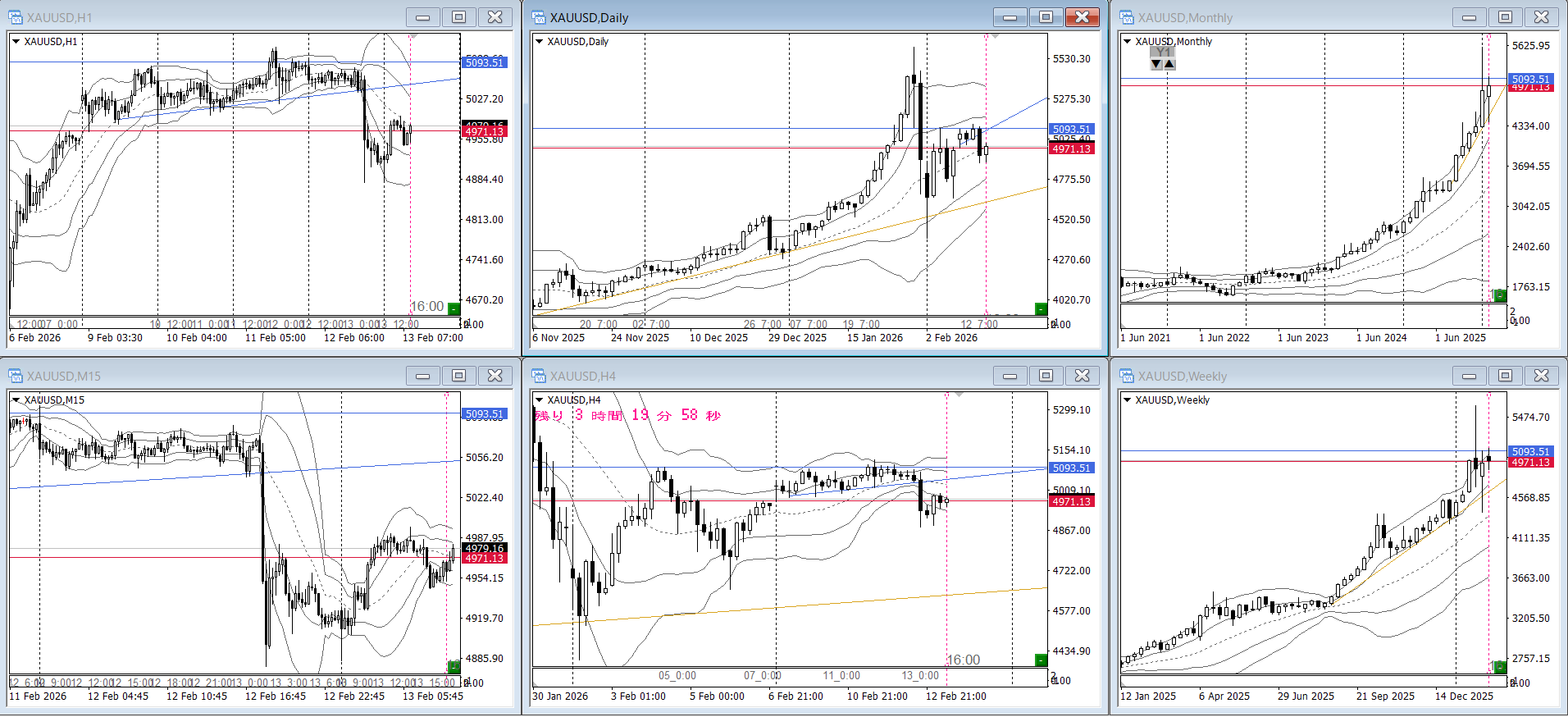
Task: Click the XAUUSD,Weekly window chart icon
Action: click(1127, 376)
